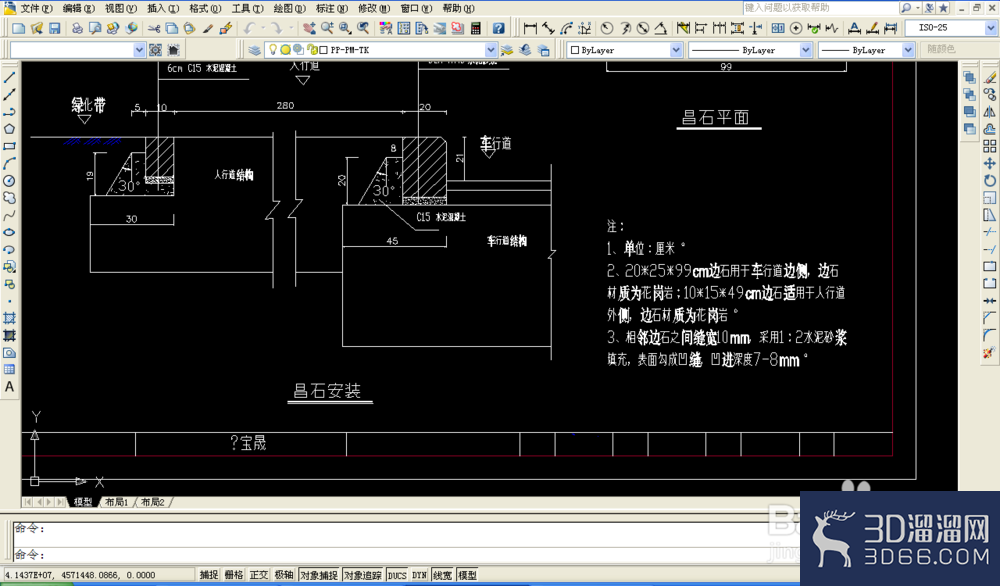Select the Line draw tool
This screenshot has width=1000, height=586.
click(x=10, y=77)
